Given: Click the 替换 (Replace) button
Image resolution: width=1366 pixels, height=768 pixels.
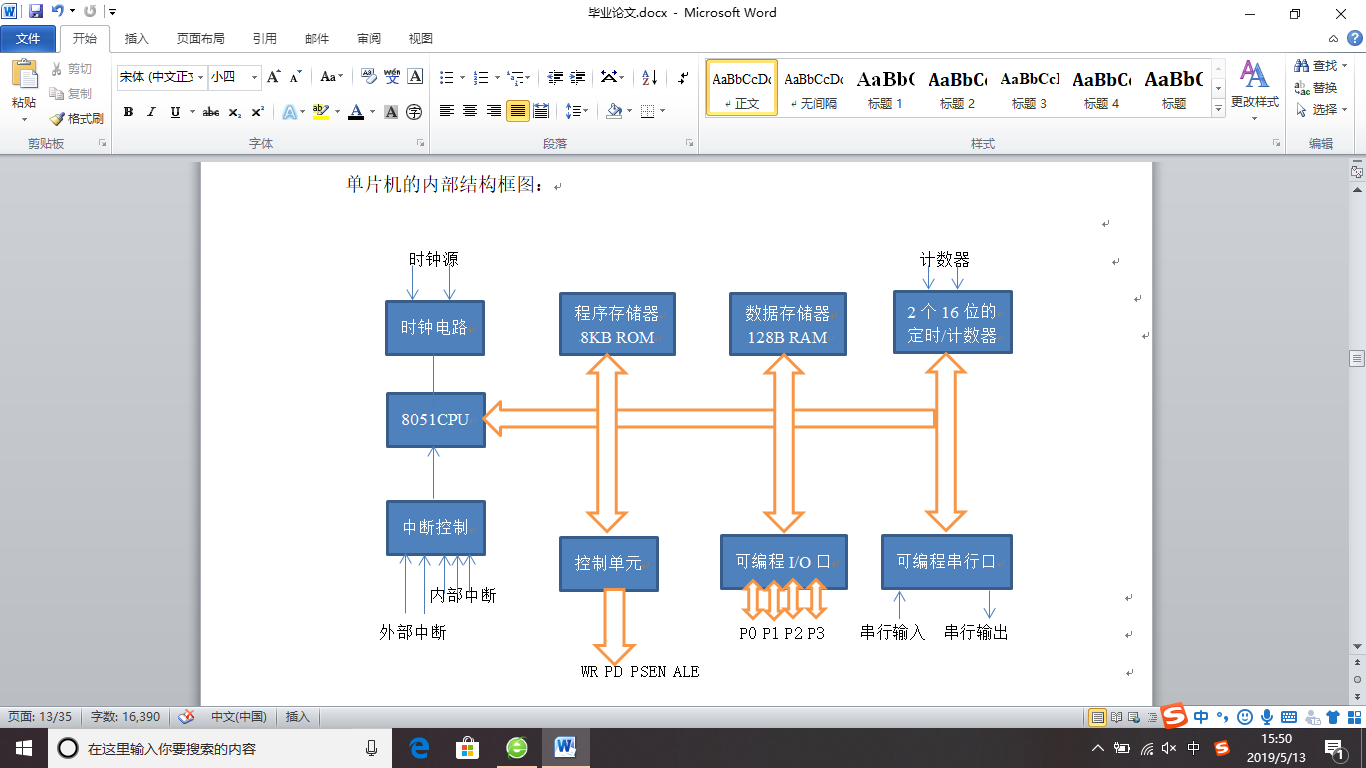Looking at the screenshot, I should (1316, 88).
